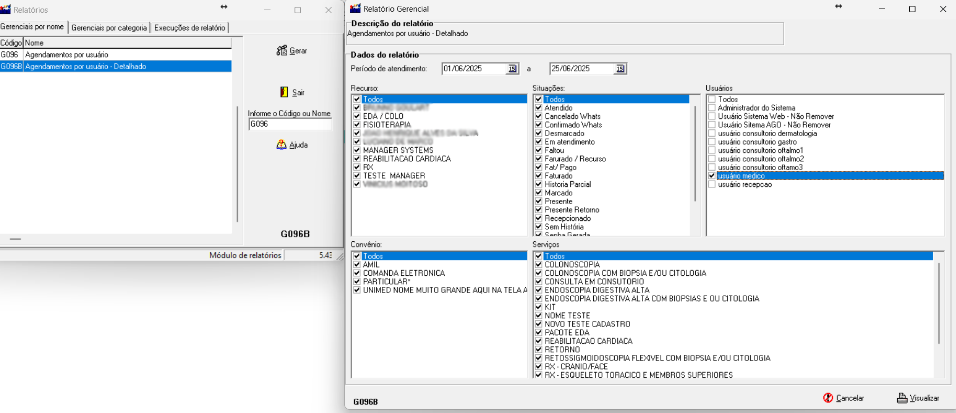Click the Cancelar icon button
This screenshot has height=413, width=956.
point(828,398)
